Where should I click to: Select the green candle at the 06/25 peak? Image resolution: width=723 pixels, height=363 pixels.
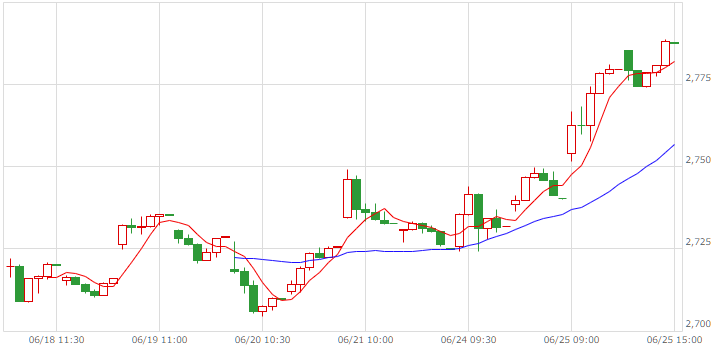click(628, 60)
